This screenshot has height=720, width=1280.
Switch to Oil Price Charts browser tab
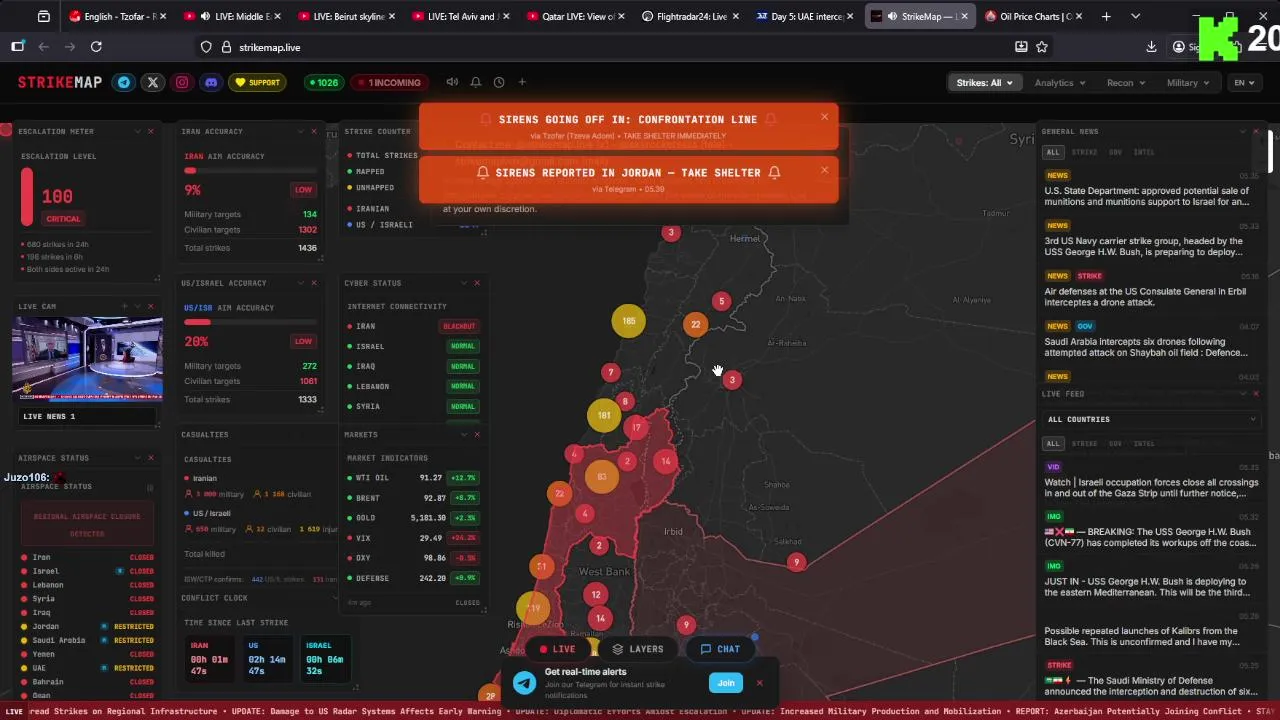1032,16
